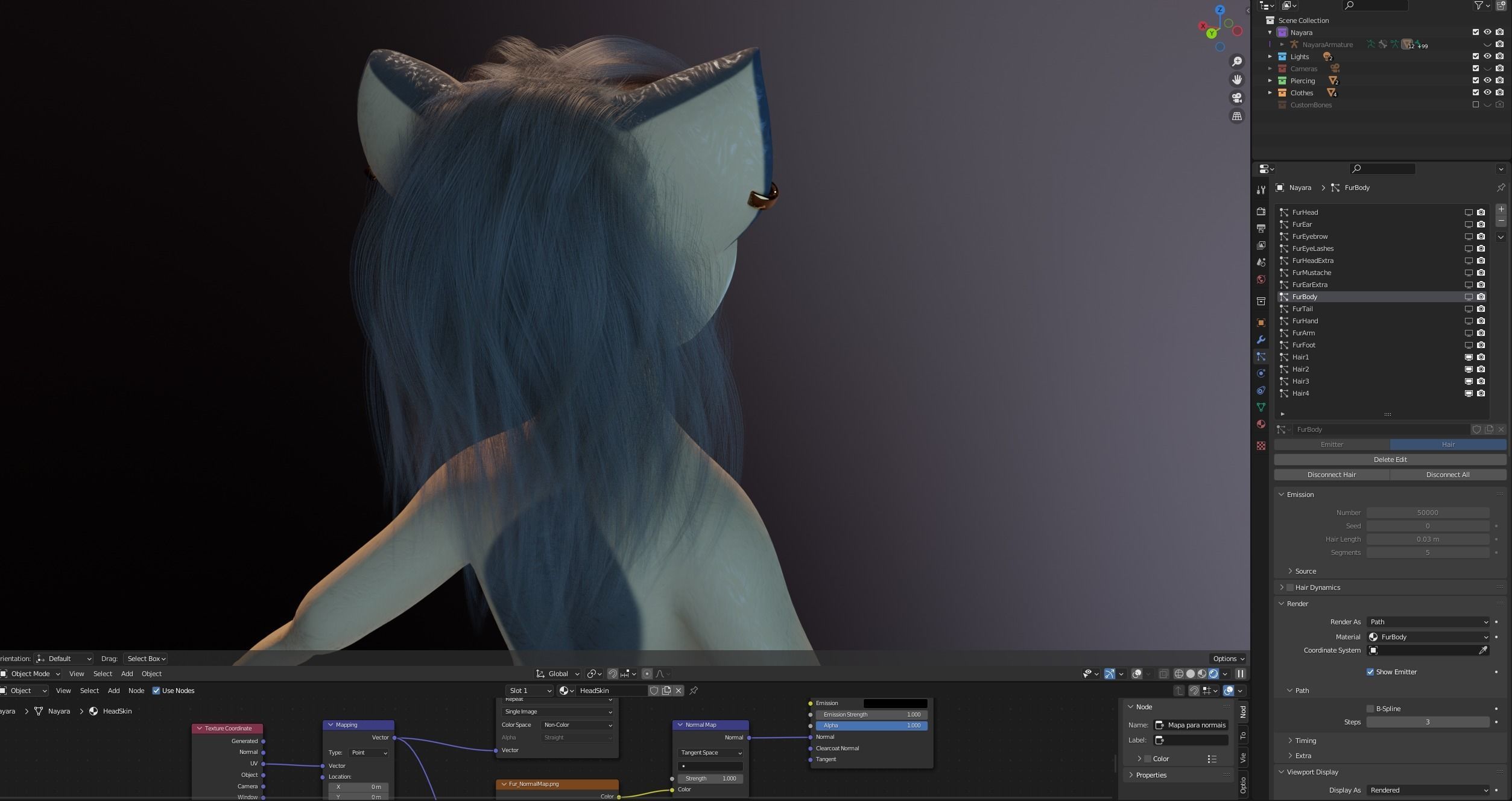The height and width of the screenshot is (801, 1512).
Task: Open node editor Node menu
Action: click(x=136, y=691)
